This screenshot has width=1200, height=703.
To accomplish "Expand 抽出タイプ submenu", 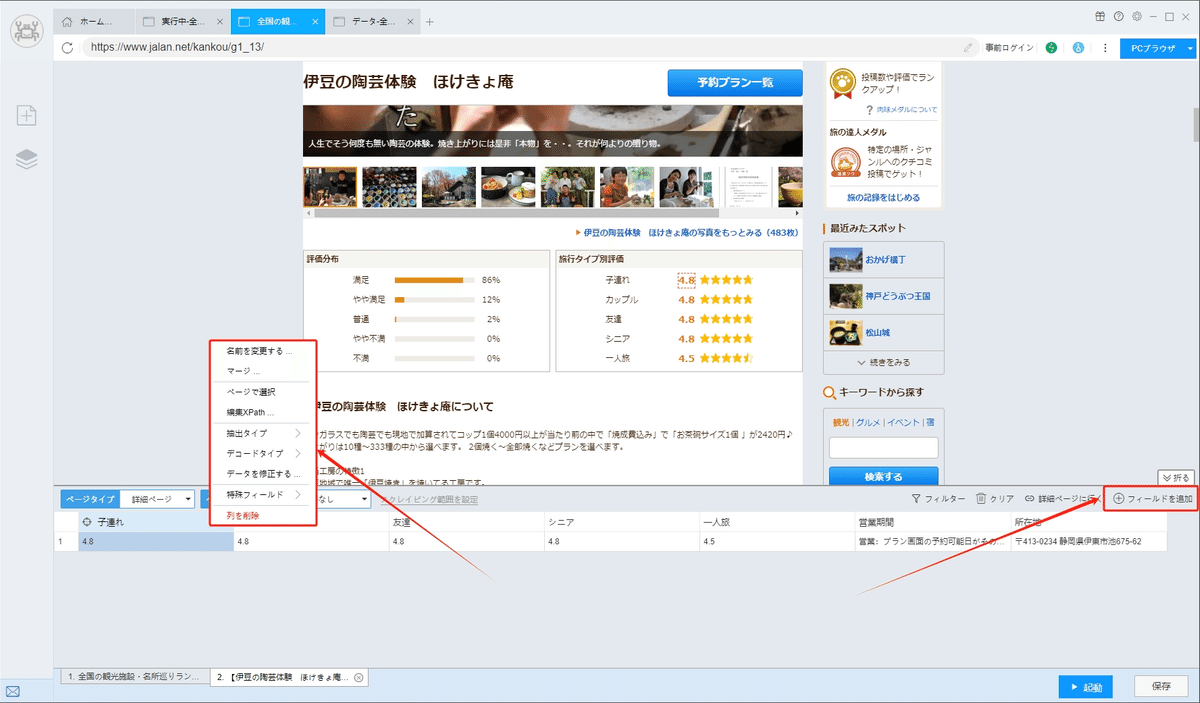I will coord(264,433).
